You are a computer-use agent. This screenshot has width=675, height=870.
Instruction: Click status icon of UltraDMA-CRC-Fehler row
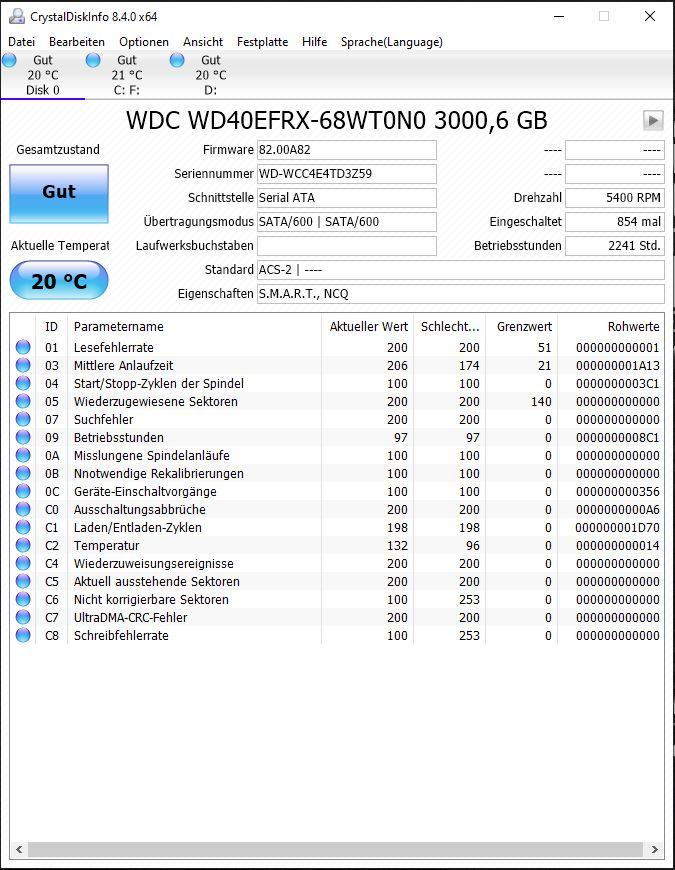[x=23, y=617]
